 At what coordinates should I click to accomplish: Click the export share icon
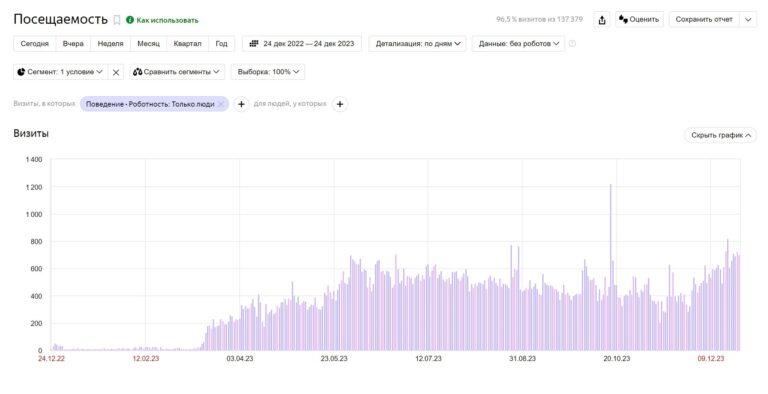tap(602, 20)
